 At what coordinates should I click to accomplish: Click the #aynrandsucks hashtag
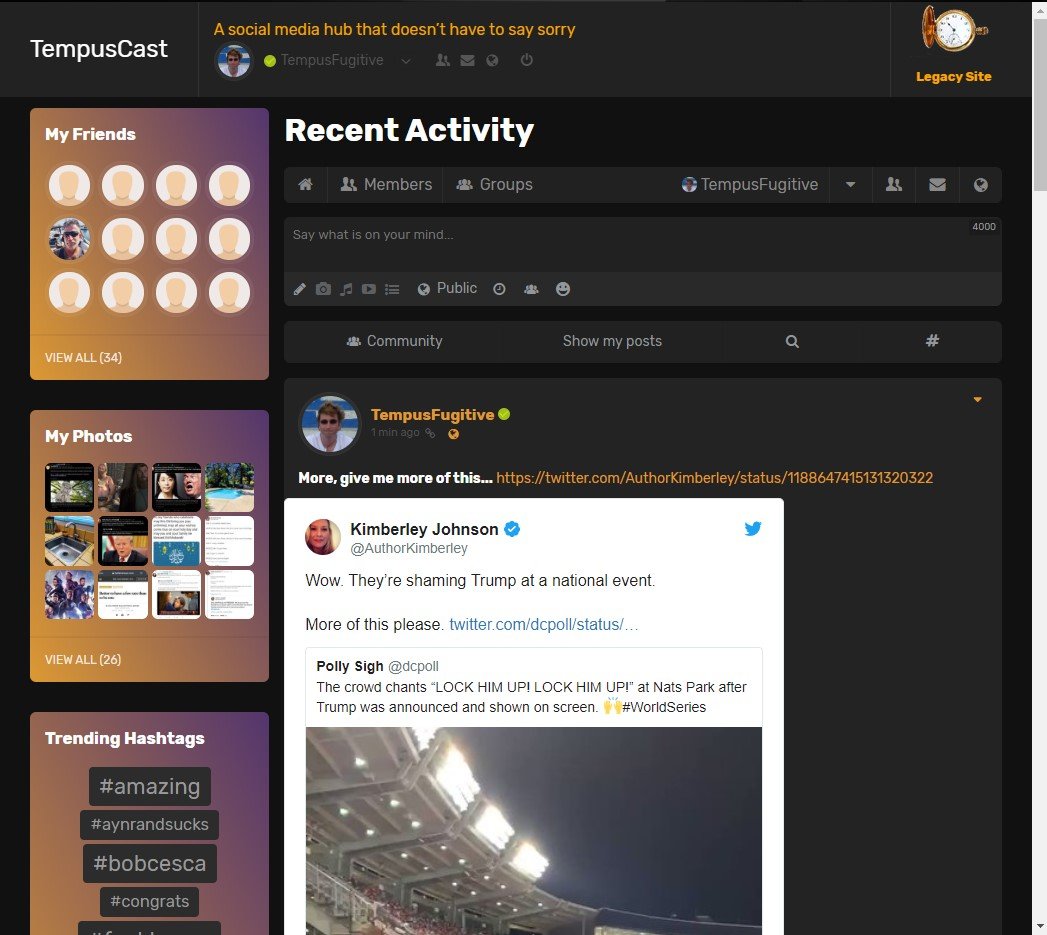(x=150, y=824)
